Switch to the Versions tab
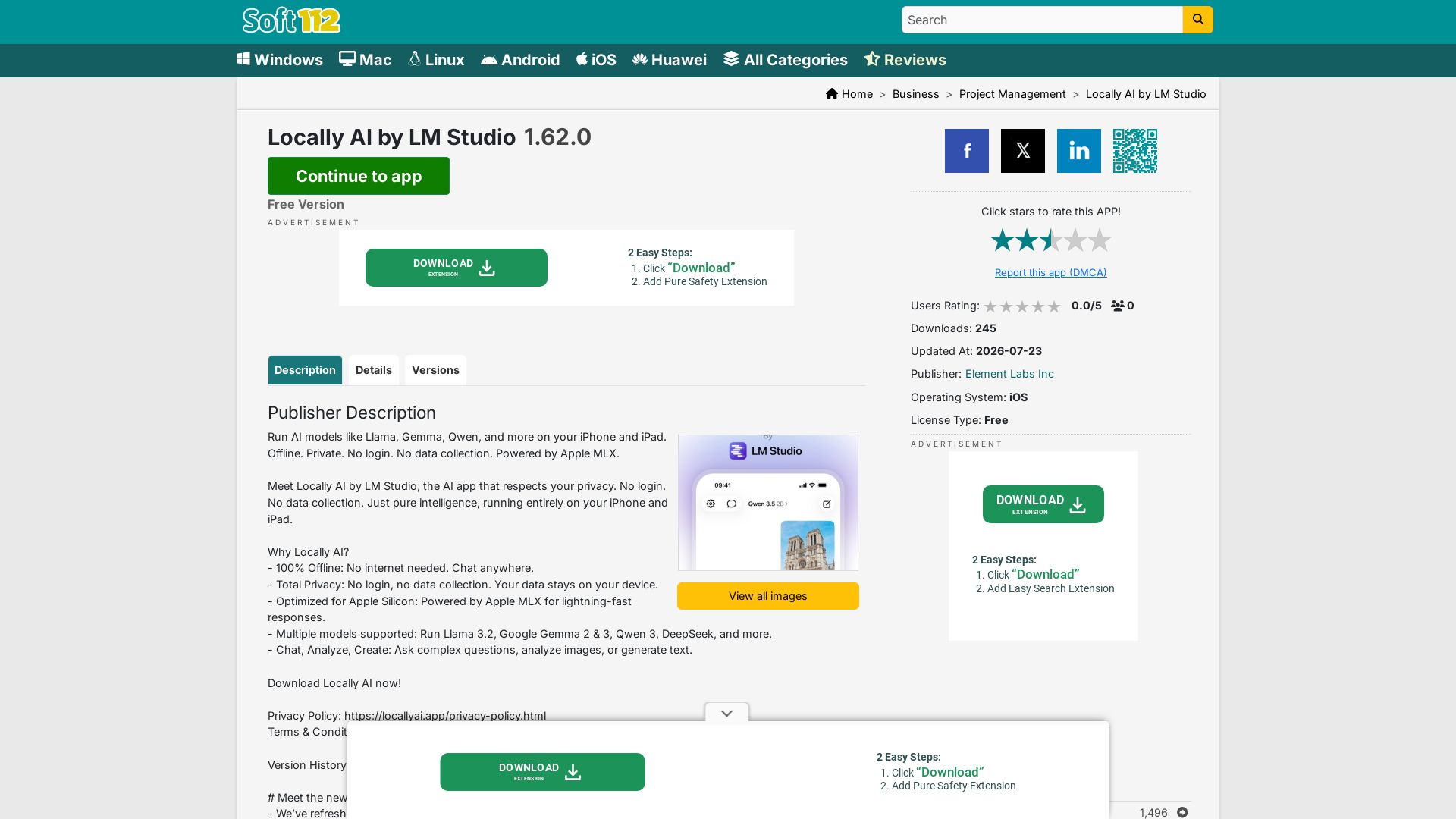The image size is (1456, 819). pos(435,370)
